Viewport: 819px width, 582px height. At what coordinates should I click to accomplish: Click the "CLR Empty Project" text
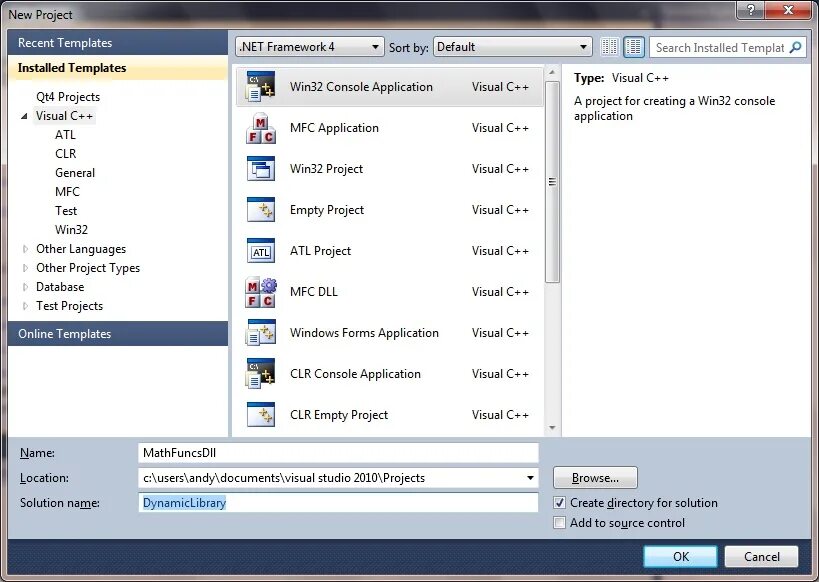click(x=339, y=415)
